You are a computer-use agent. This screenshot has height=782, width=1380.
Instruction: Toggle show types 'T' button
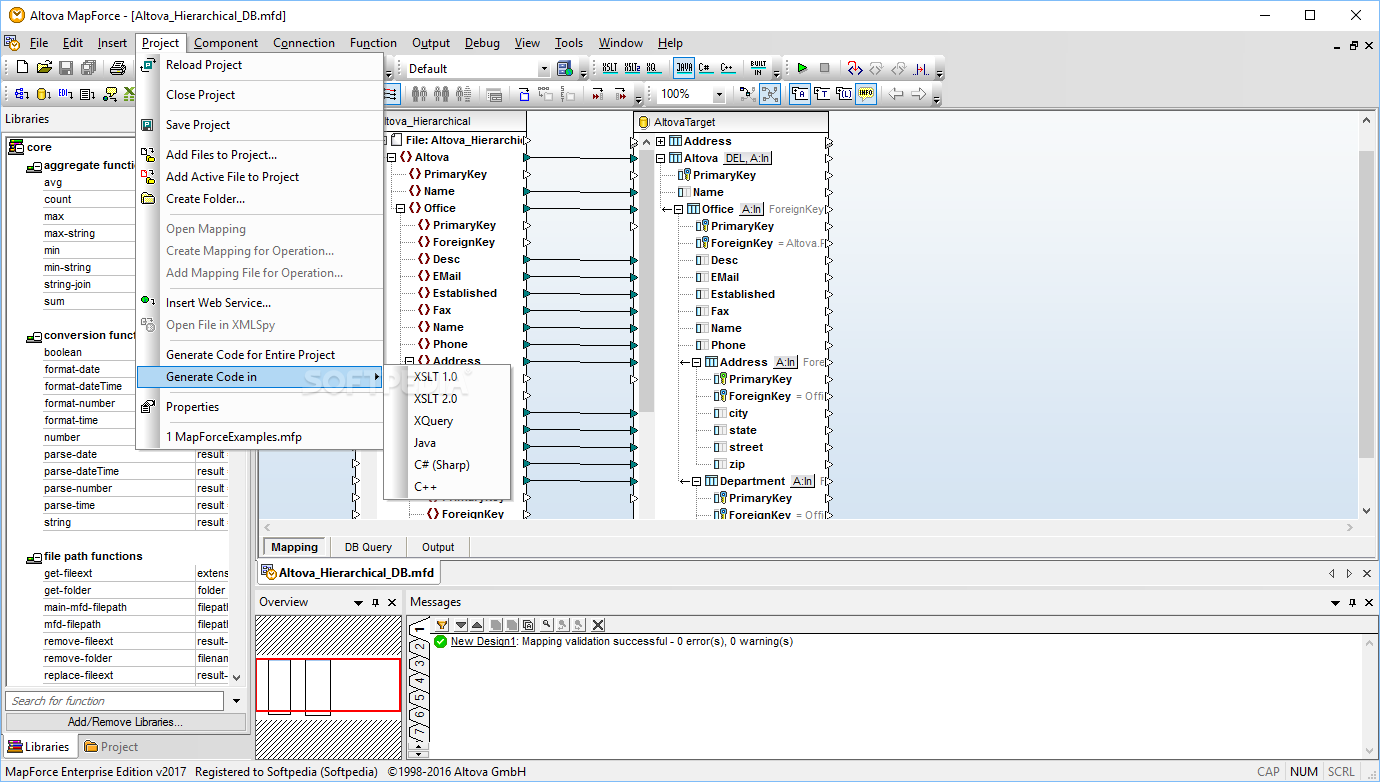823,94
